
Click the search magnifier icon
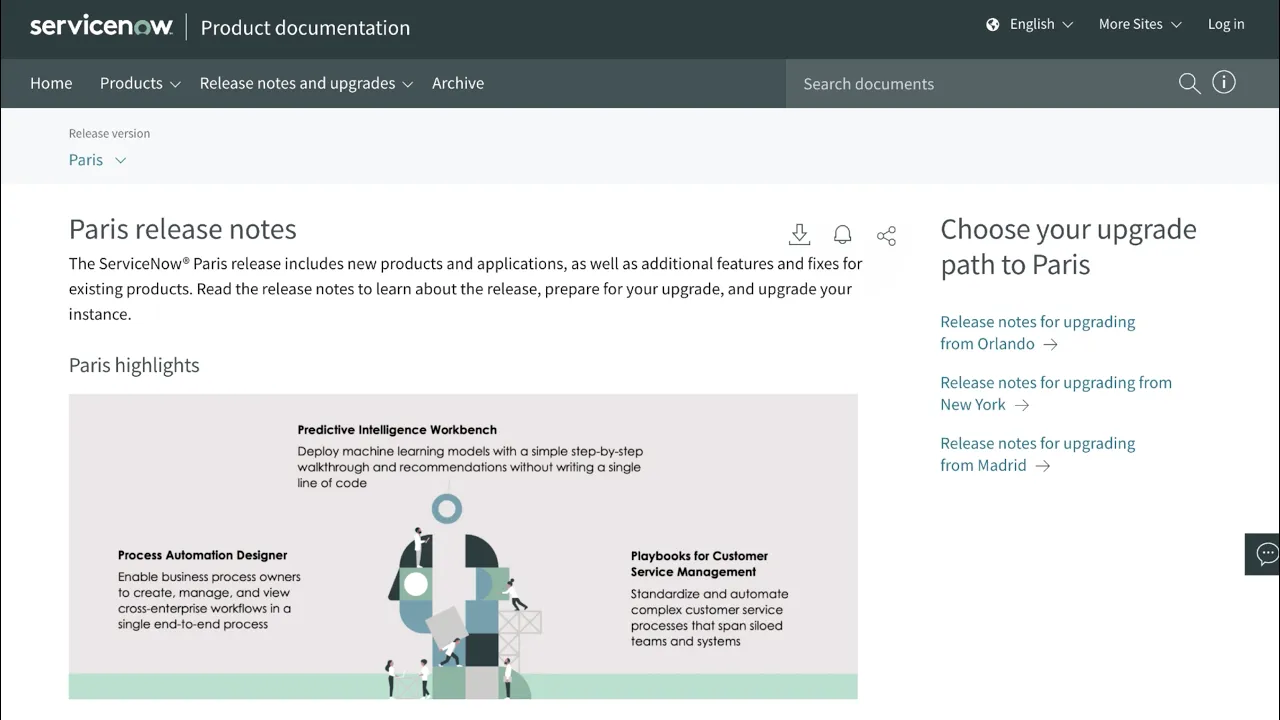click(x=1189, y=83)
